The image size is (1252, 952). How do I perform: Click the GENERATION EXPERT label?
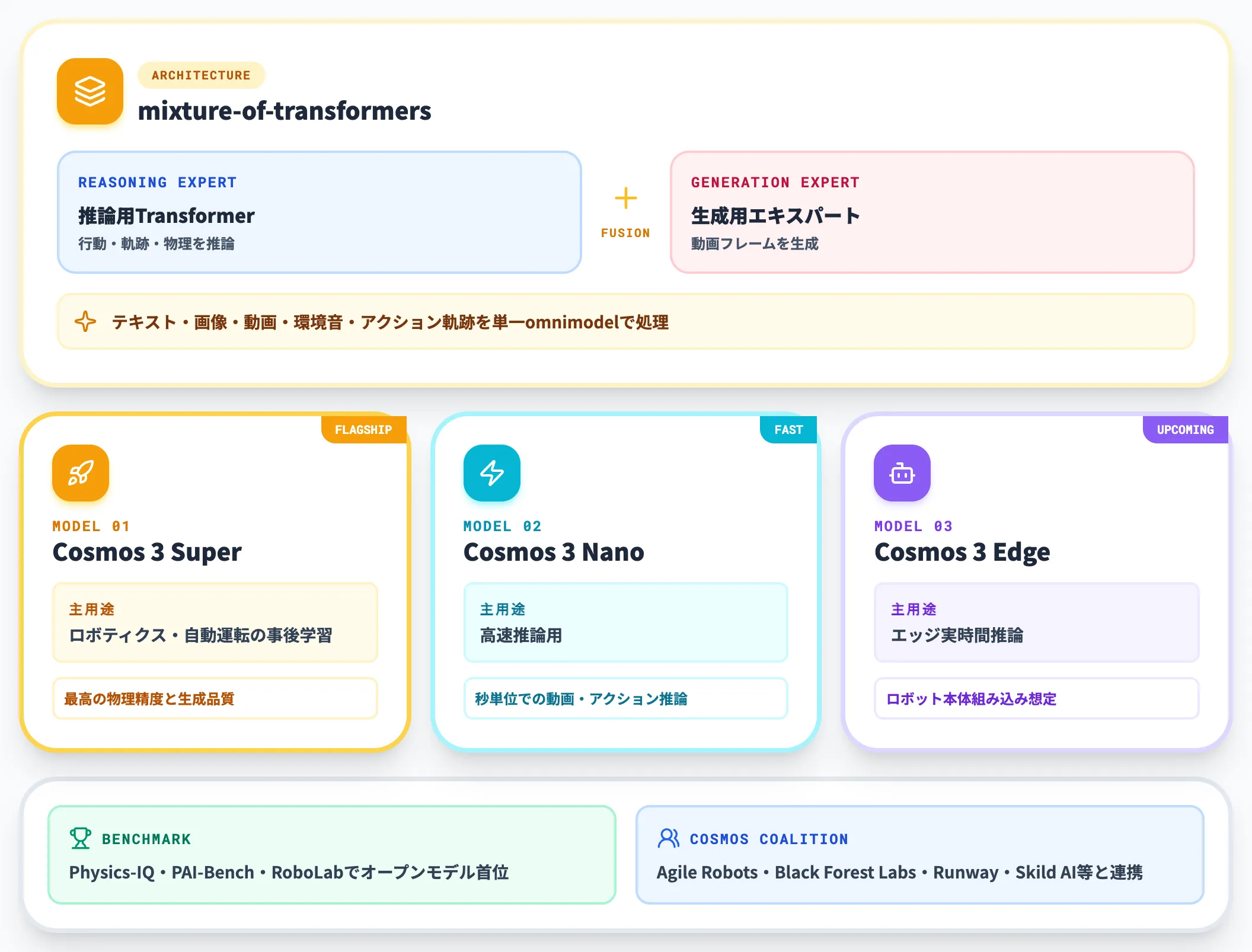coord(775,183)
